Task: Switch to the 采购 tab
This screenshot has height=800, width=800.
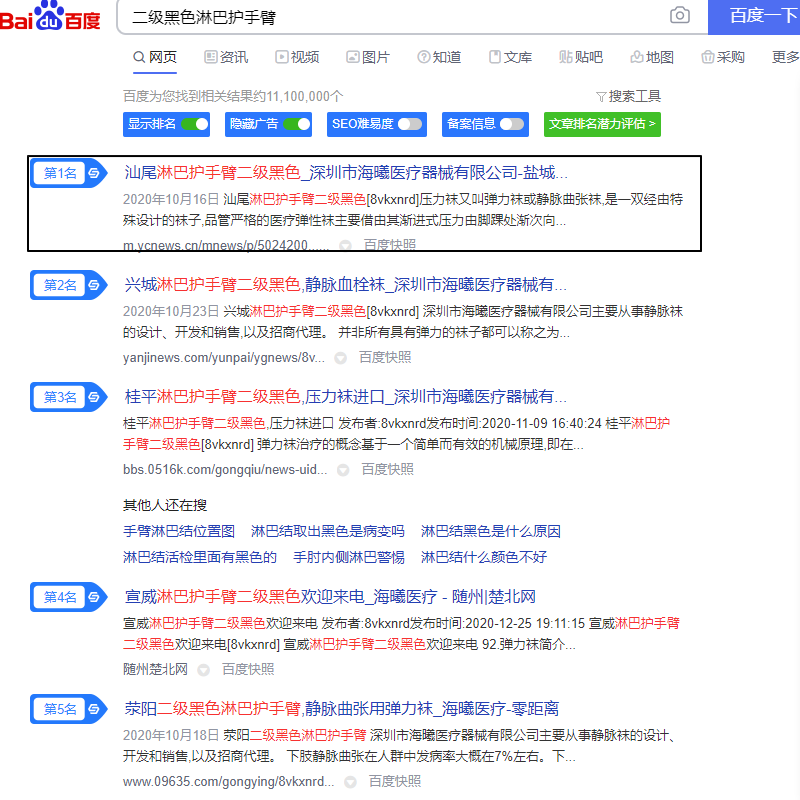Action: (723, 57)
